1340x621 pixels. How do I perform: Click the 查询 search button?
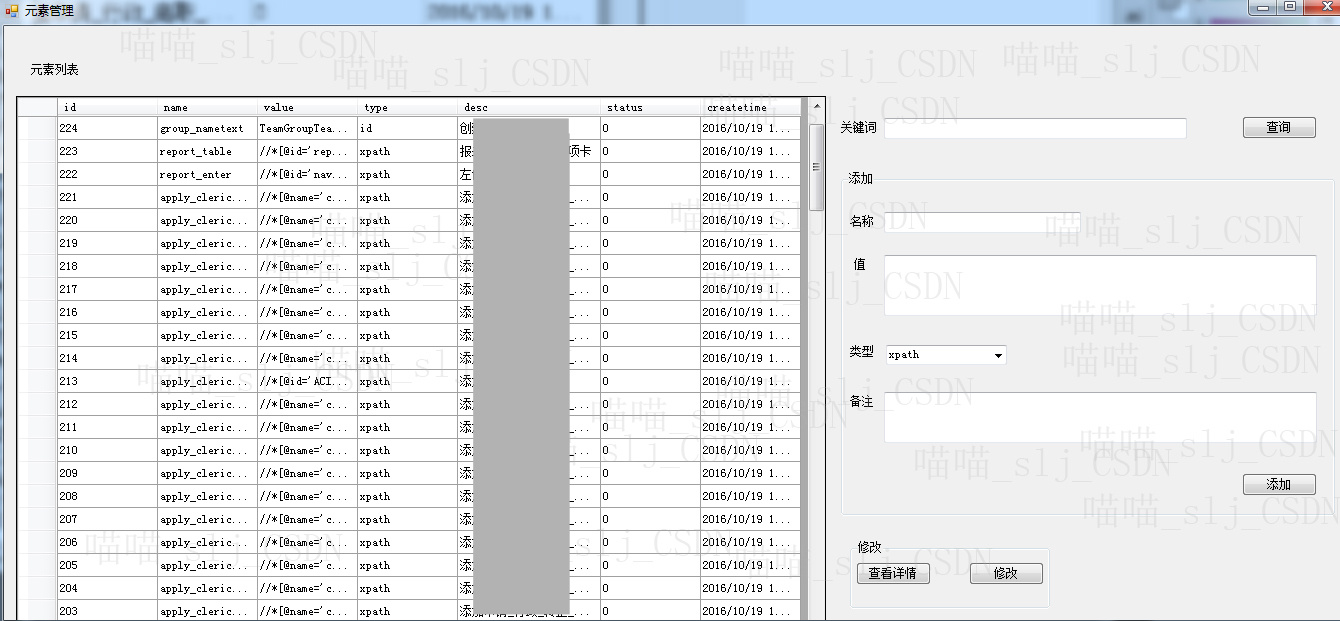(1278, 127)
